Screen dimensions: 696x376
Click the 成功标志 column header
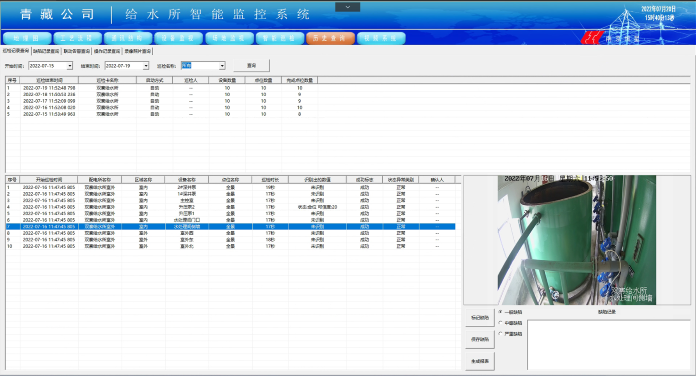tap(364, 180)
